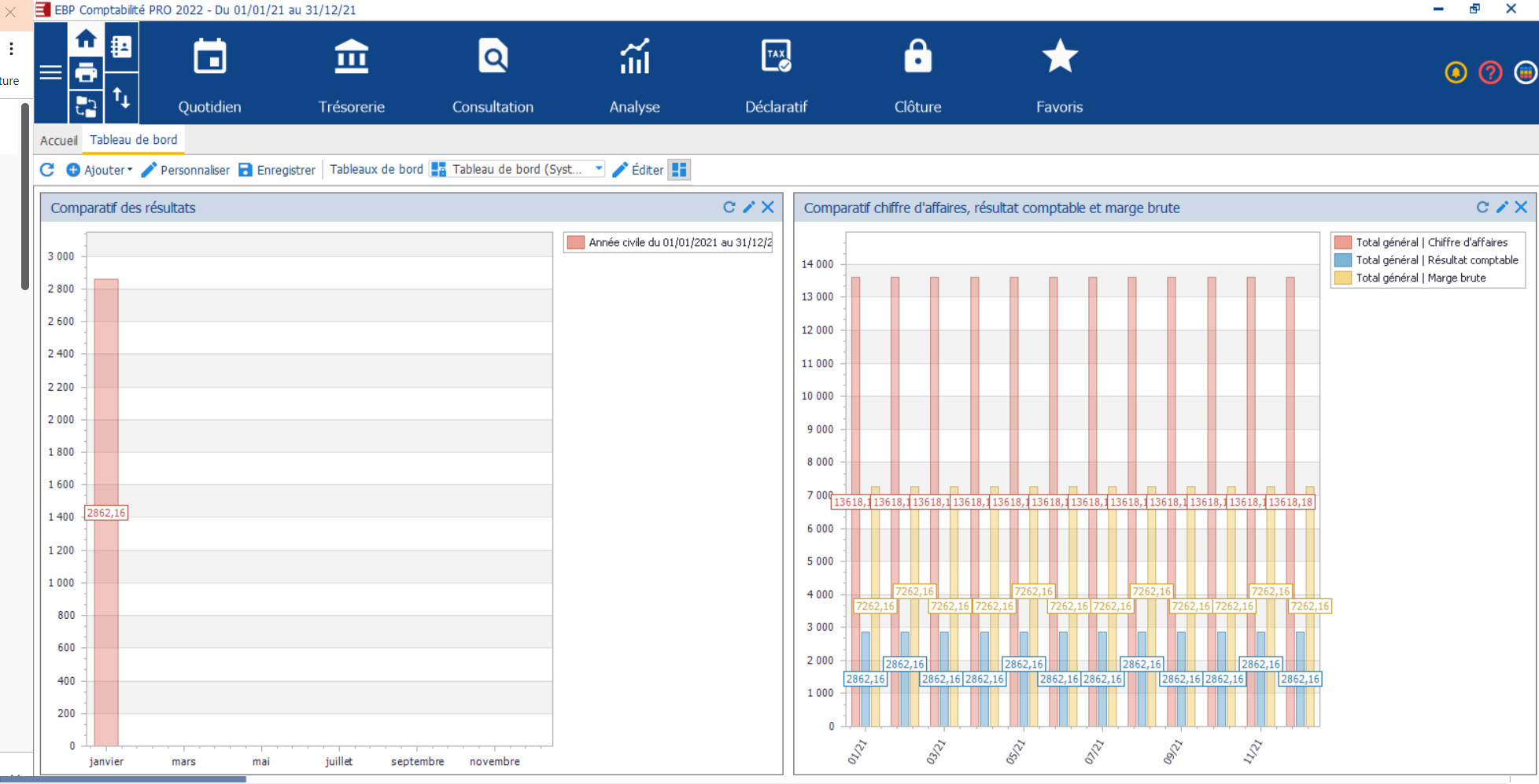Switch to the Accueil tab
The image size is (1539, 784).
coord(58,139)
